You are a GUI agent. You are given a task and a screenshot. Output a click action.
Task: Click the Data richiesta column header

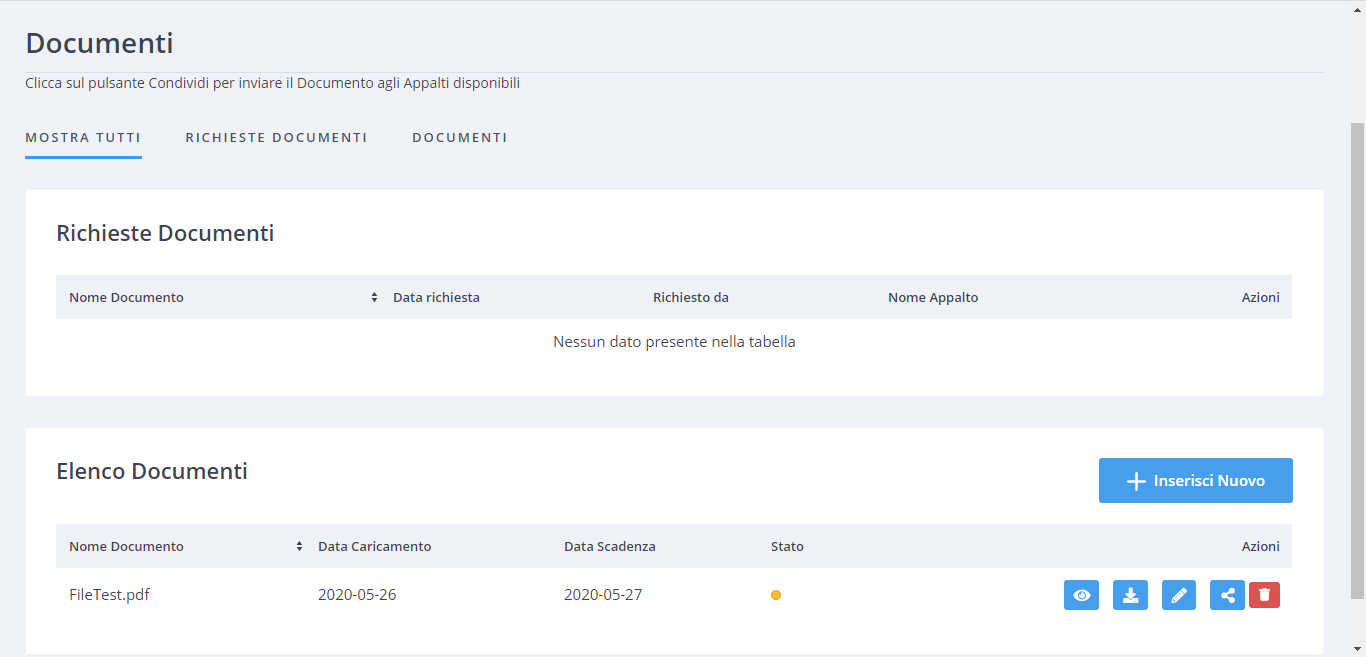[436, 297]
